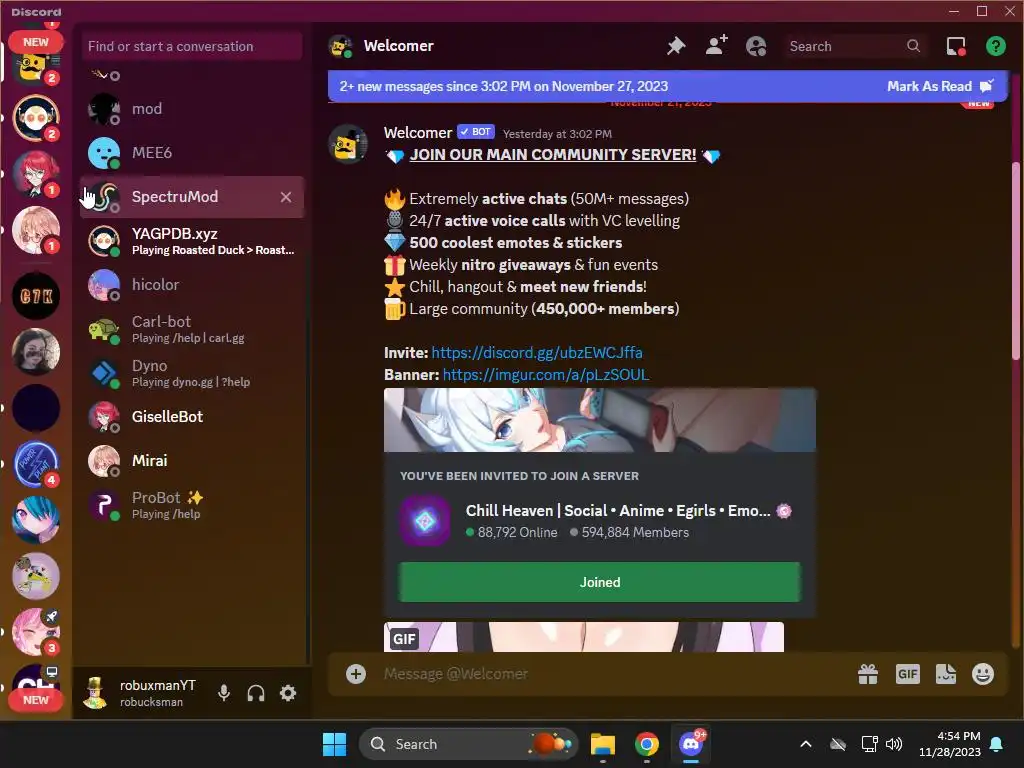Viewport: 1024px width, 768px height.
Task: Click the header Search box
Action: click(x=856, y=46)
